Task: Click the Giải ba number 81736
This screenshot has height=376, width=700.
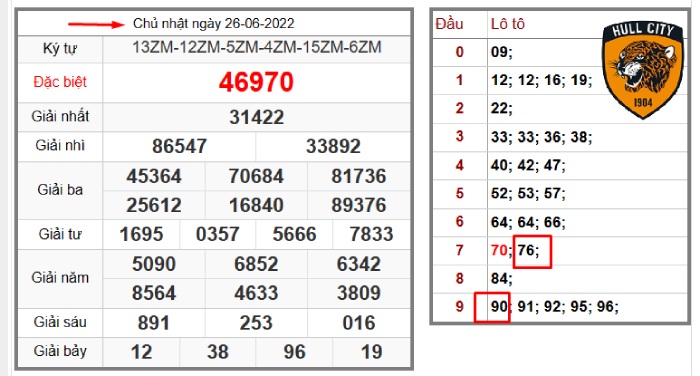Action: (x=358, y=176)
